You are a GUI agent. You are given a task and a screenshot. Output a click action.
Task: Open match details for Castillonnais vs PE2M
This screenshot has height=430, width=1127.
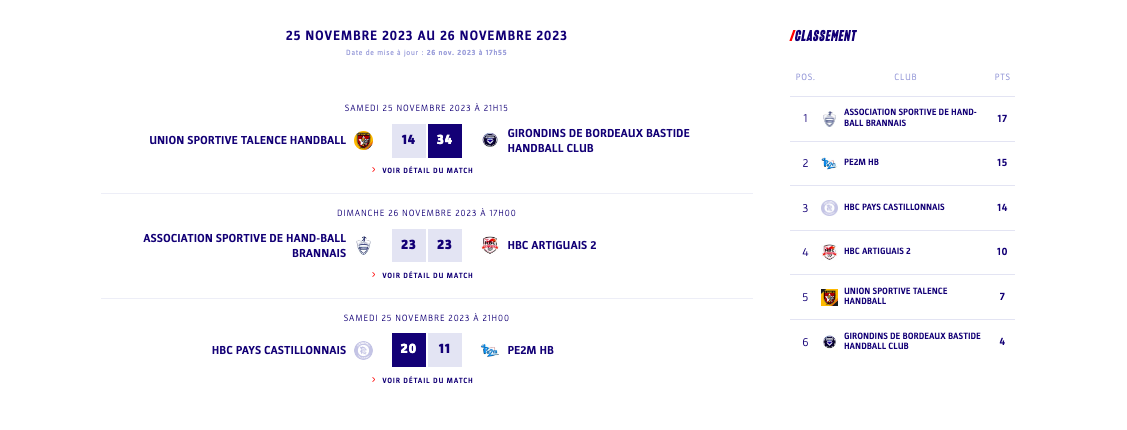tap(427, 380)
